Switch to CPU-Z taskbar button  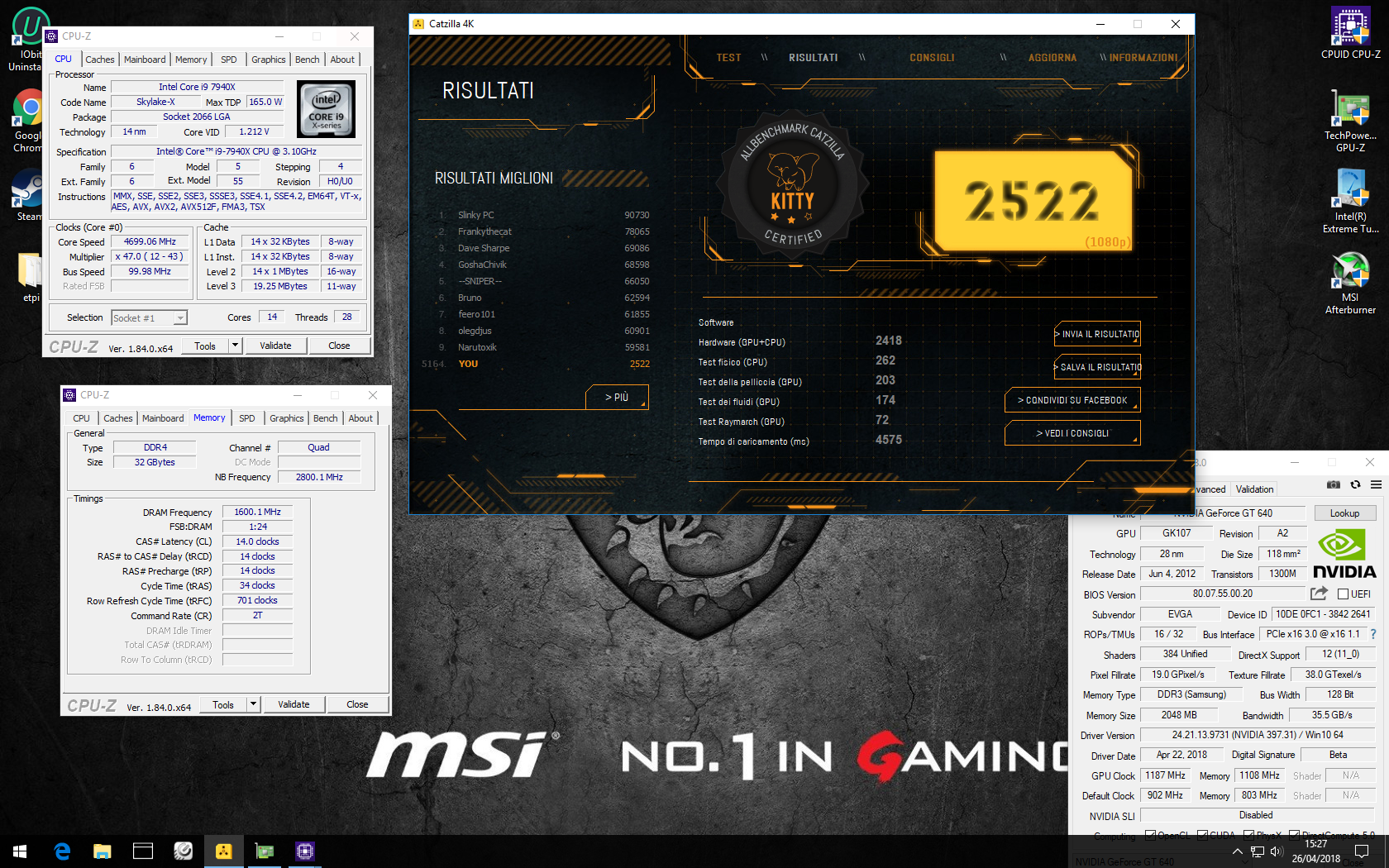pyautogui.click(x=305, y=851)
